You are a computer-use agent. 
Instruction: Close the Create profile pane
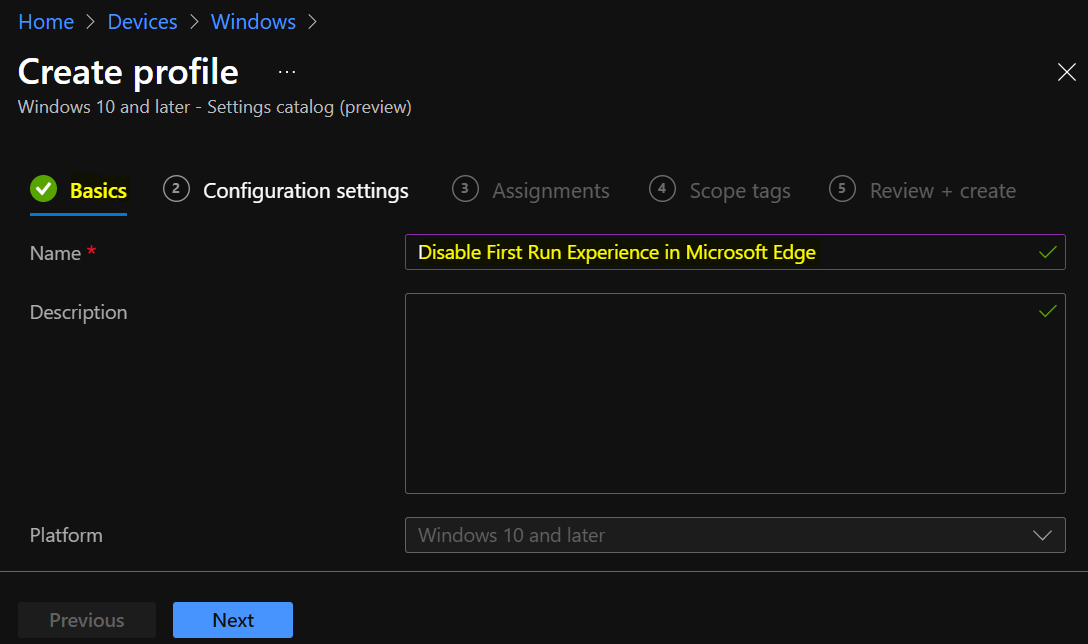click(1066, 72)
